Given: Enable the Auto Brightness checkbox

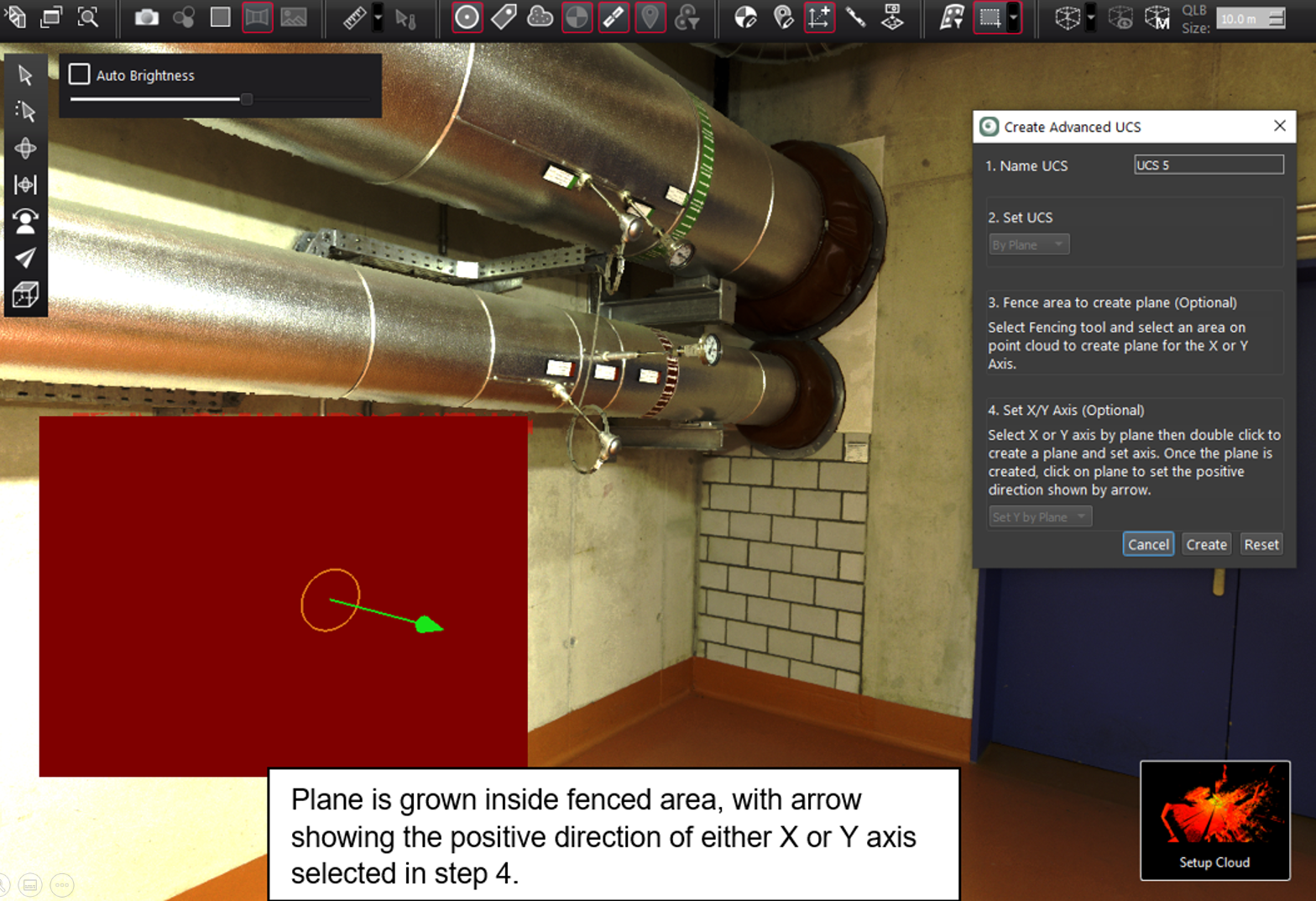Looking at the screenshot, I should [80, 75].
